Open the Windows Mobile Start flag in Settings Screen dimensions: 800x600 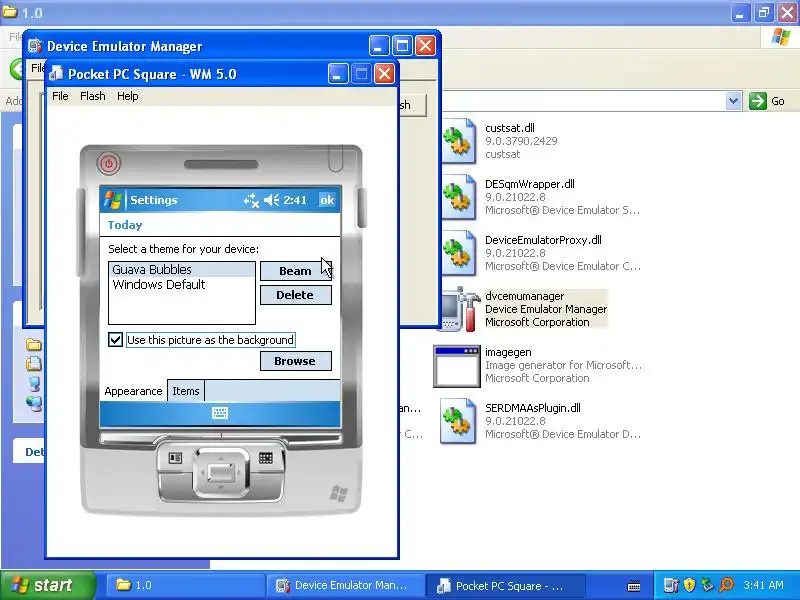112,200
